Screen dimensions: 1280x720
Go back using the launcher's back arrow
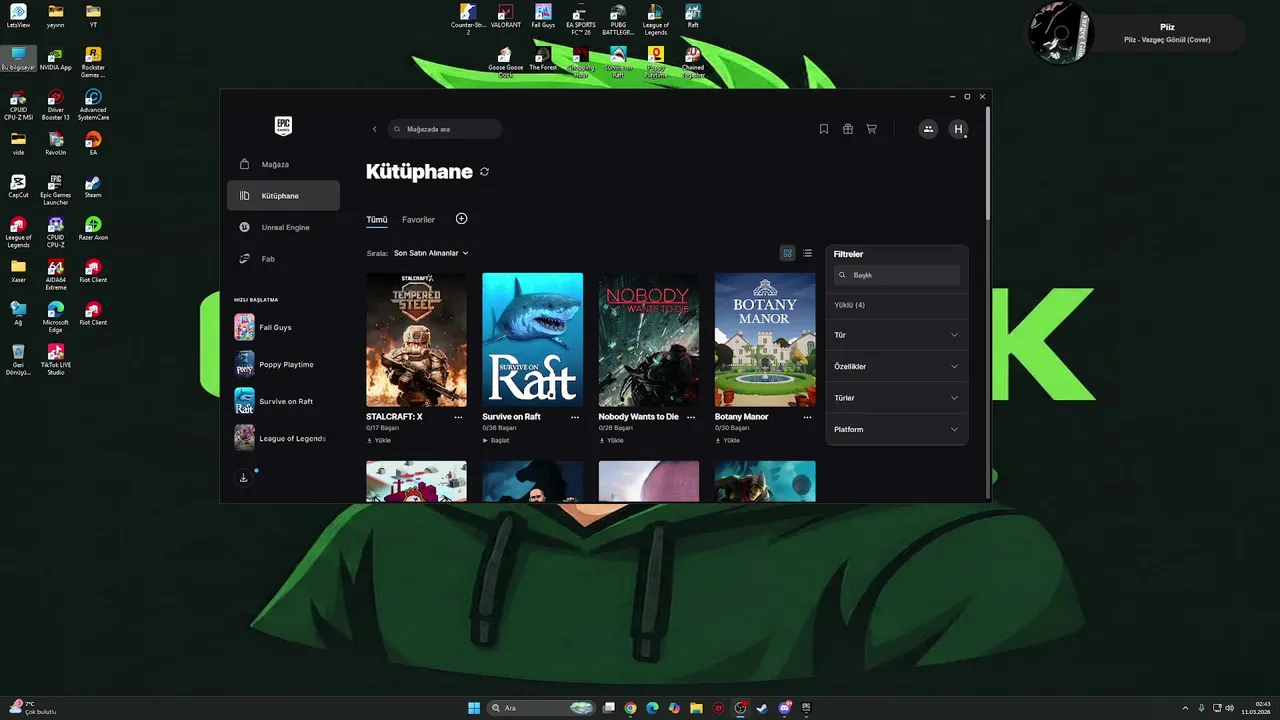click(375, 129)
